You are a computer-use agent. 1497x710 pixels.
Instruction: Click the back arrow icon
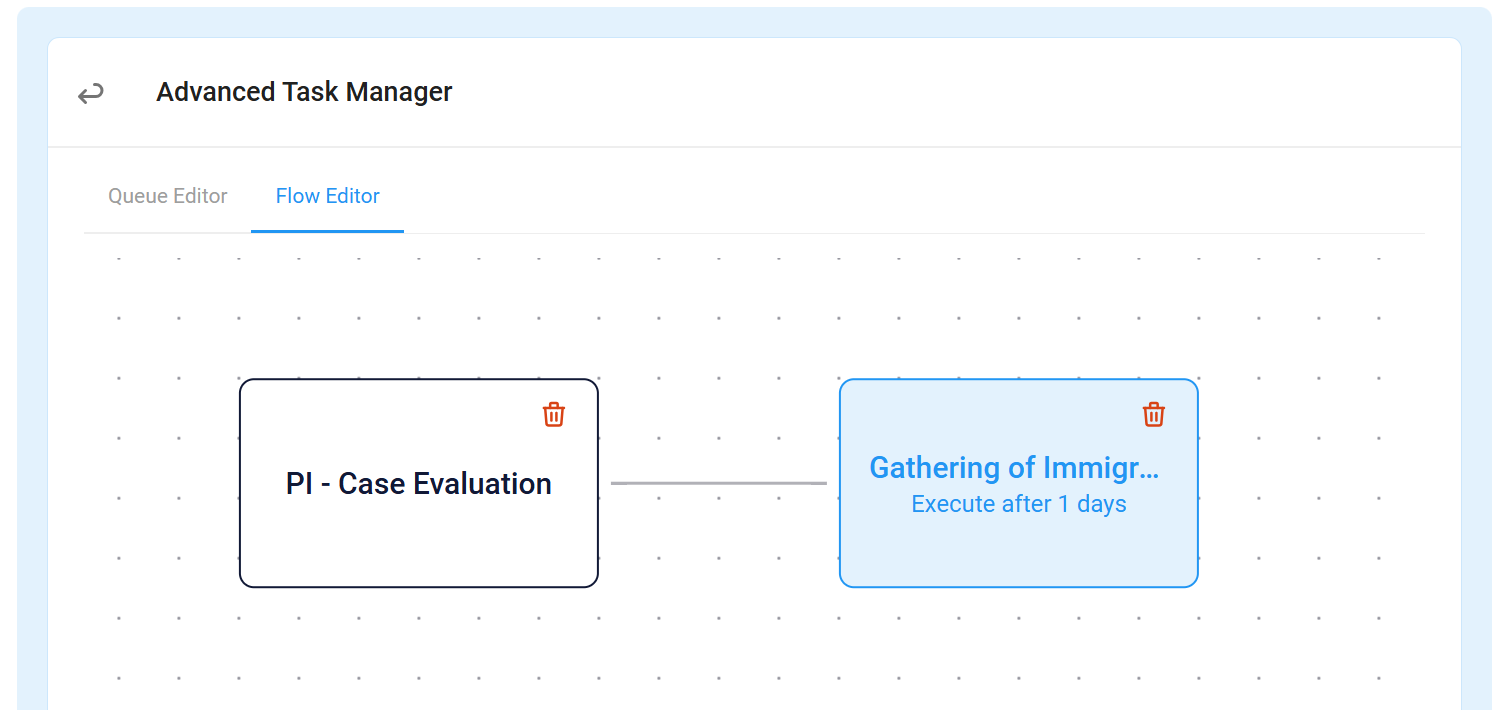tap(91, 94)
